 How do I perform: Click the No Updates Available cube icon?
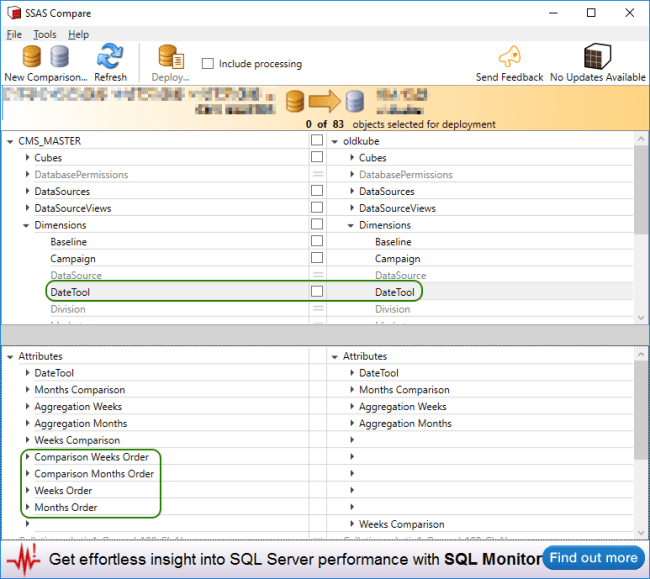tap(597, 56)
